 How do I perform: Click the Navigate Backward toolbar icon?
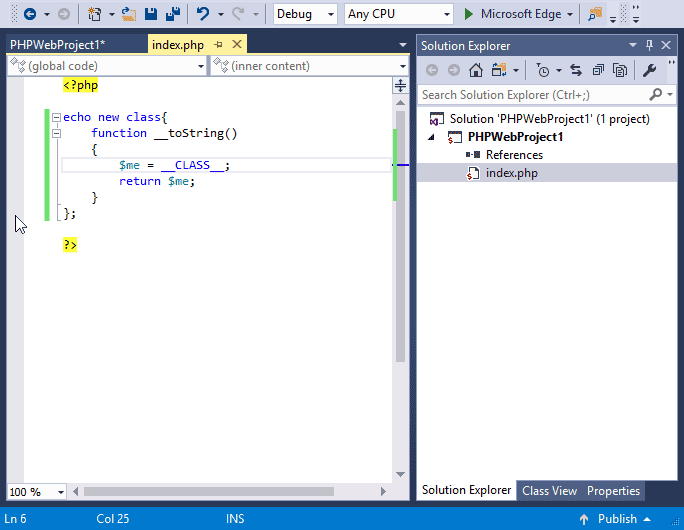30,14
